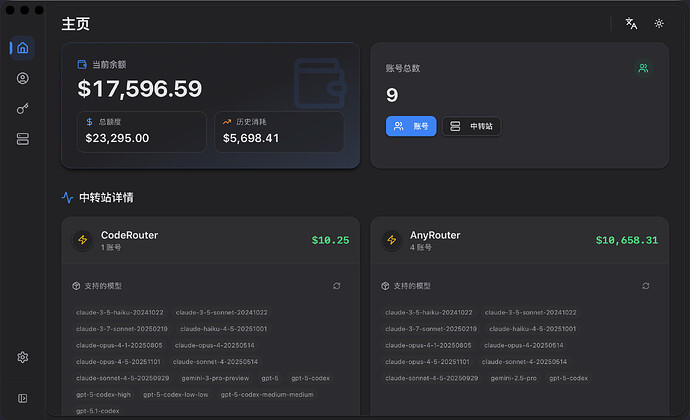690x420 pixels.
Task: Click claude-opus-4-5-20251101 in CodeRouter
Action: tap(118, 362)
